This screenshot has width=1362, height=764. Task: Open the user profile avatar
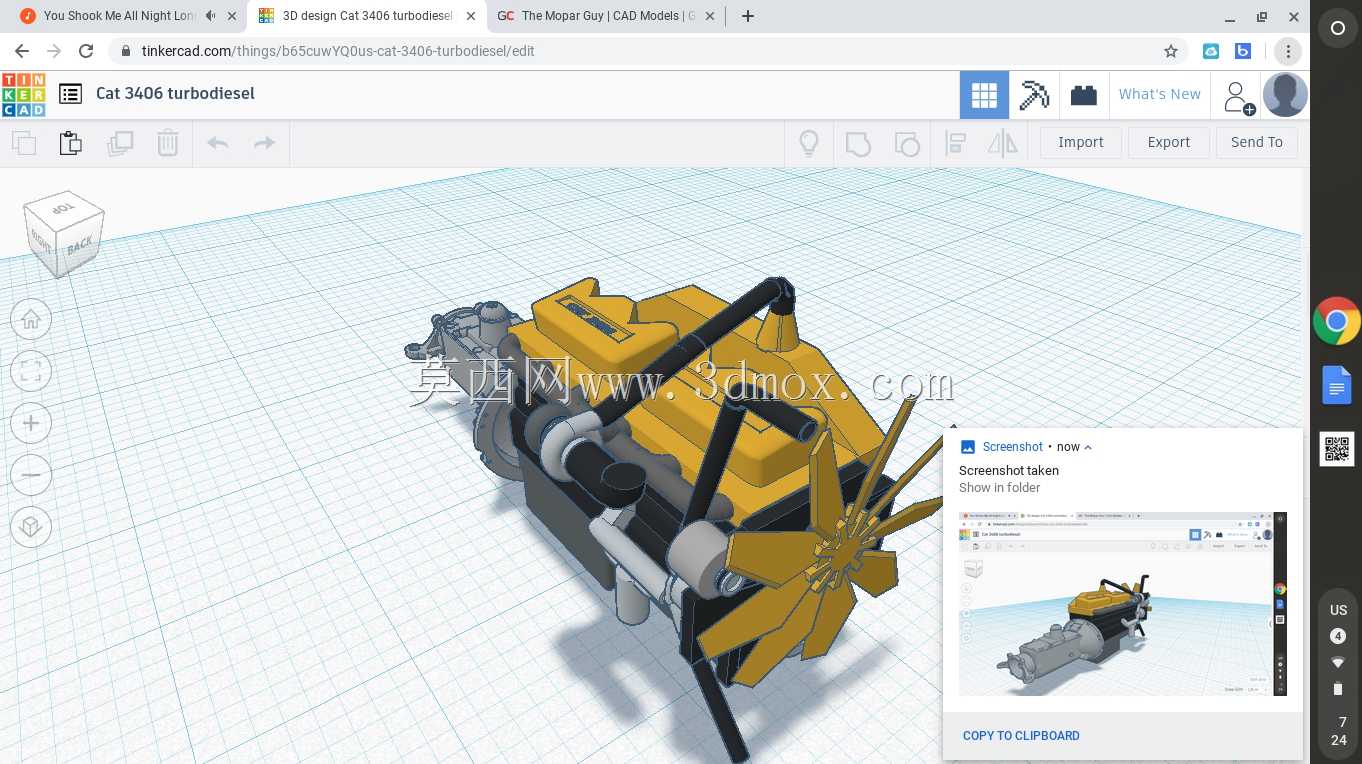click(x=1284, y=95)
